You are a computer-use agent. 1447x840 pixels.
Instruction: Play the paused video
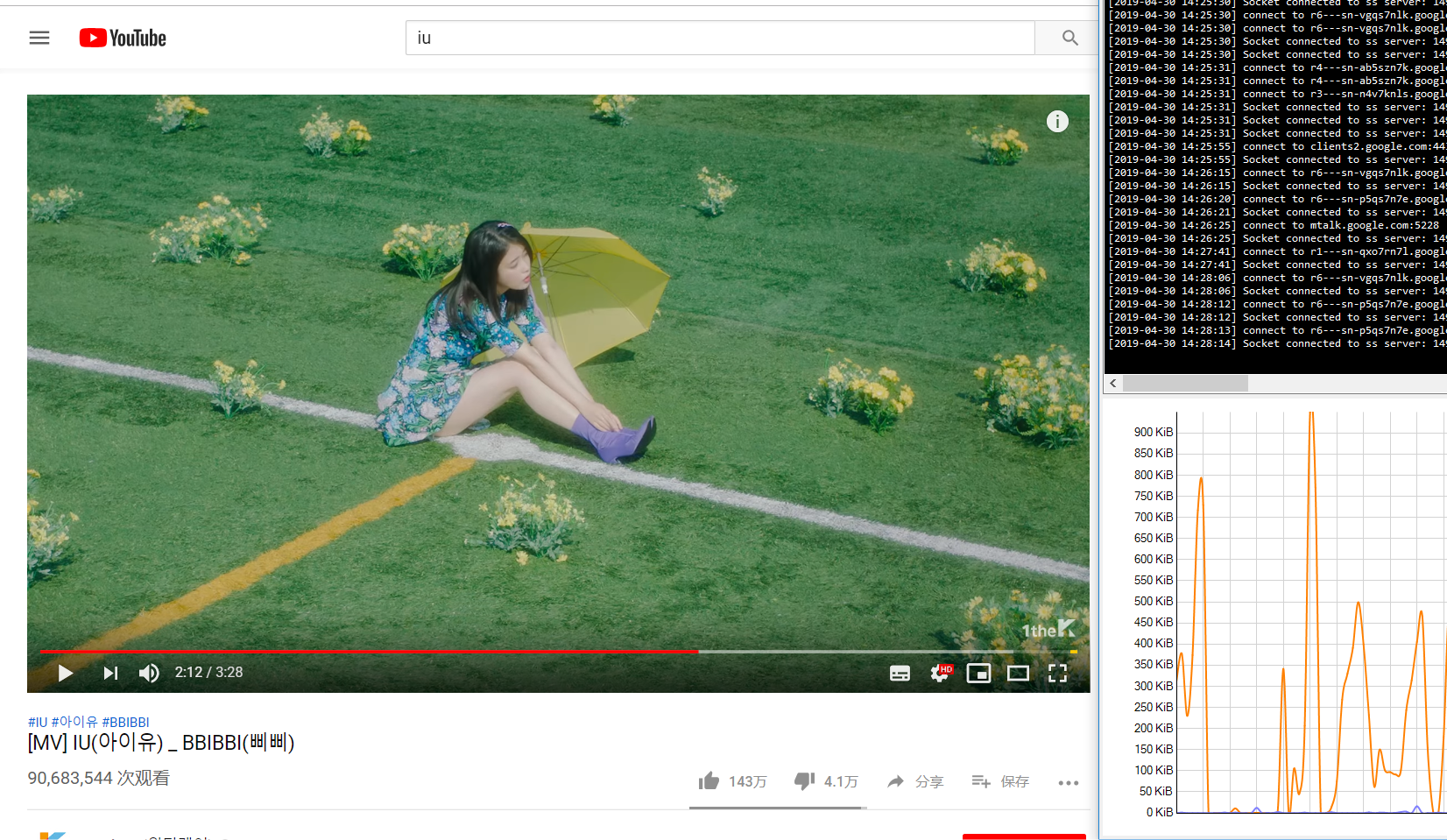tap(65, 673)
